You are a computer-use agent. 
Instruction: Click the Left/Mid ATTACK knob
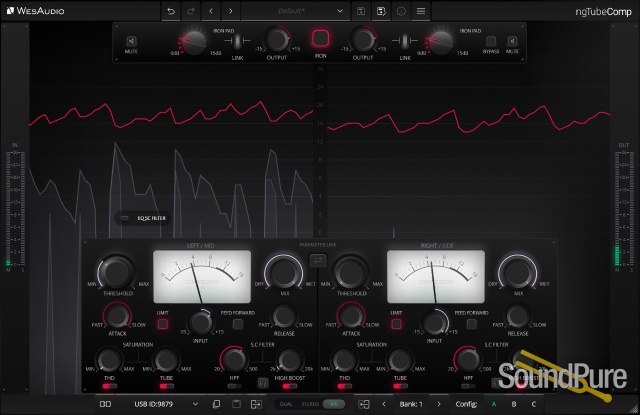click(118, 316)
